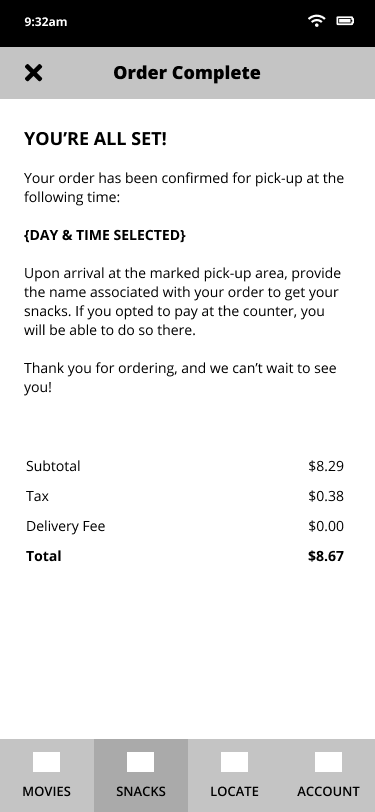Click the YOU'RE ALL SET! heading
This screenshot has height=812, width=375.
pos(95,139)
